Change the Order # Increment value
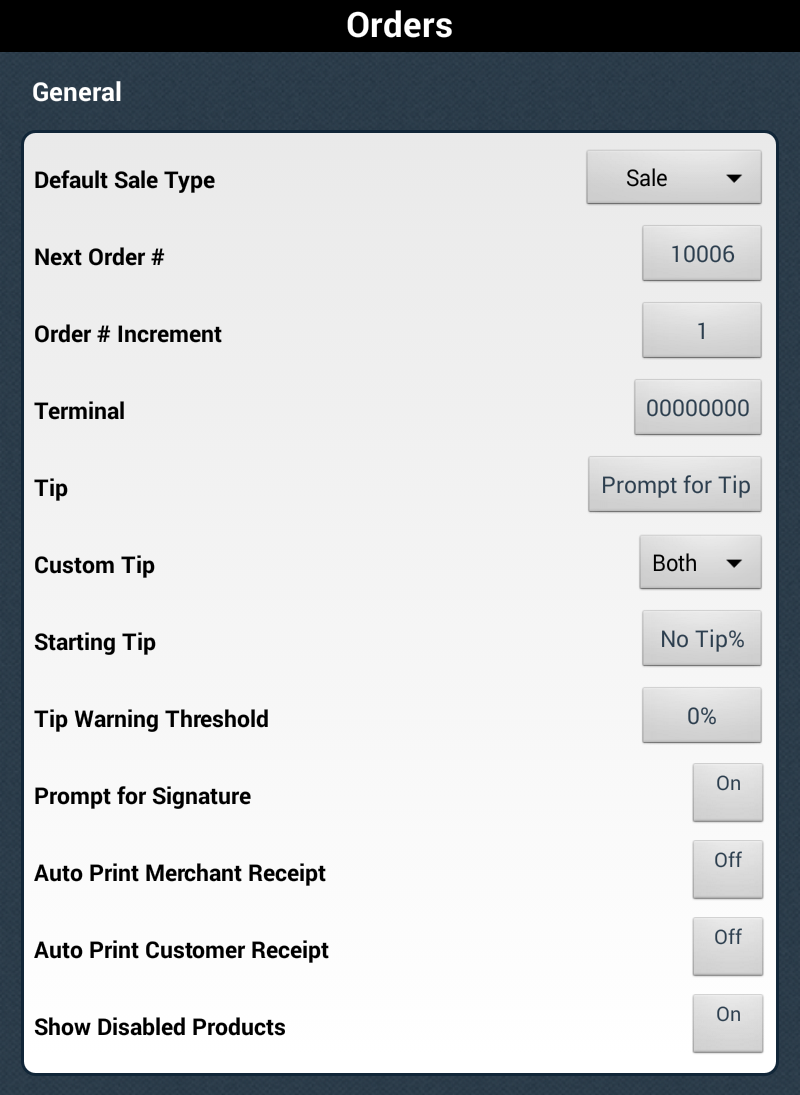Screen dimensions: 800x1095 (702, 331)
